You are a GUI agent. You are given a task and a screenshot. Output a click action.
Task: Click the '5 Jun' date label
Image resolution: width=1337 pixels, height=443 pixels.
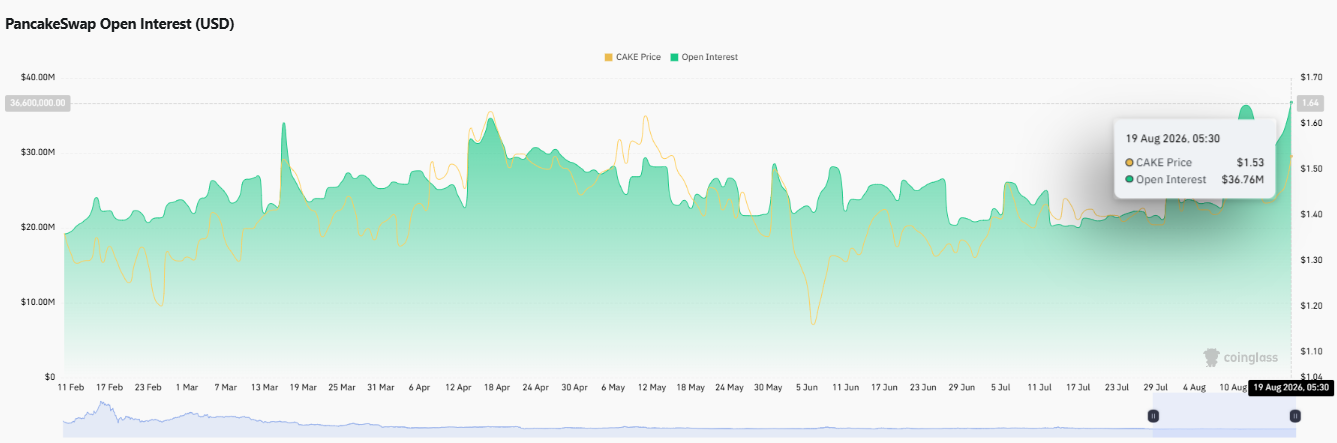point(806,386)
